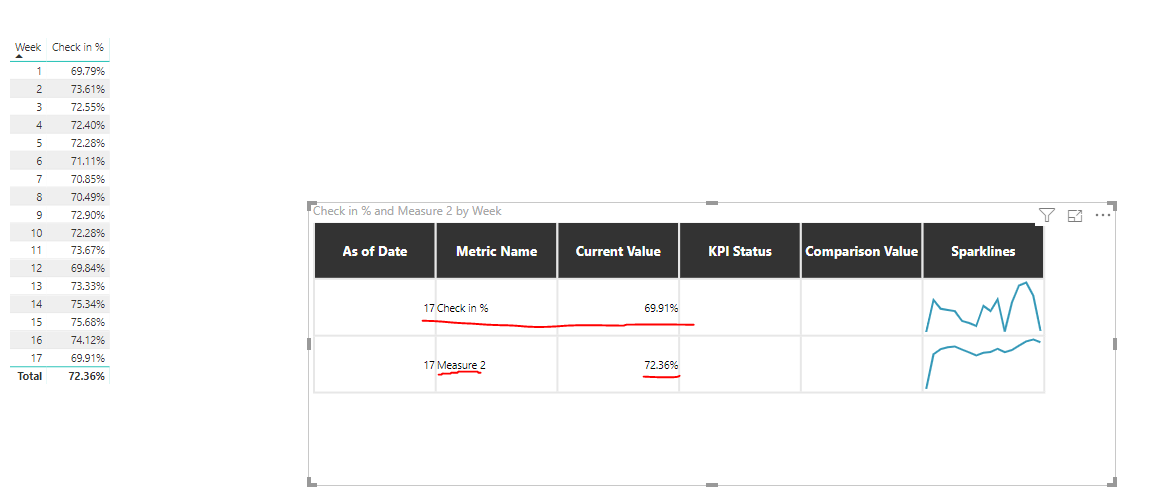Select week 1 value 69.79%
Screen dimensions: 1162x500
click(x=87, y=71)
